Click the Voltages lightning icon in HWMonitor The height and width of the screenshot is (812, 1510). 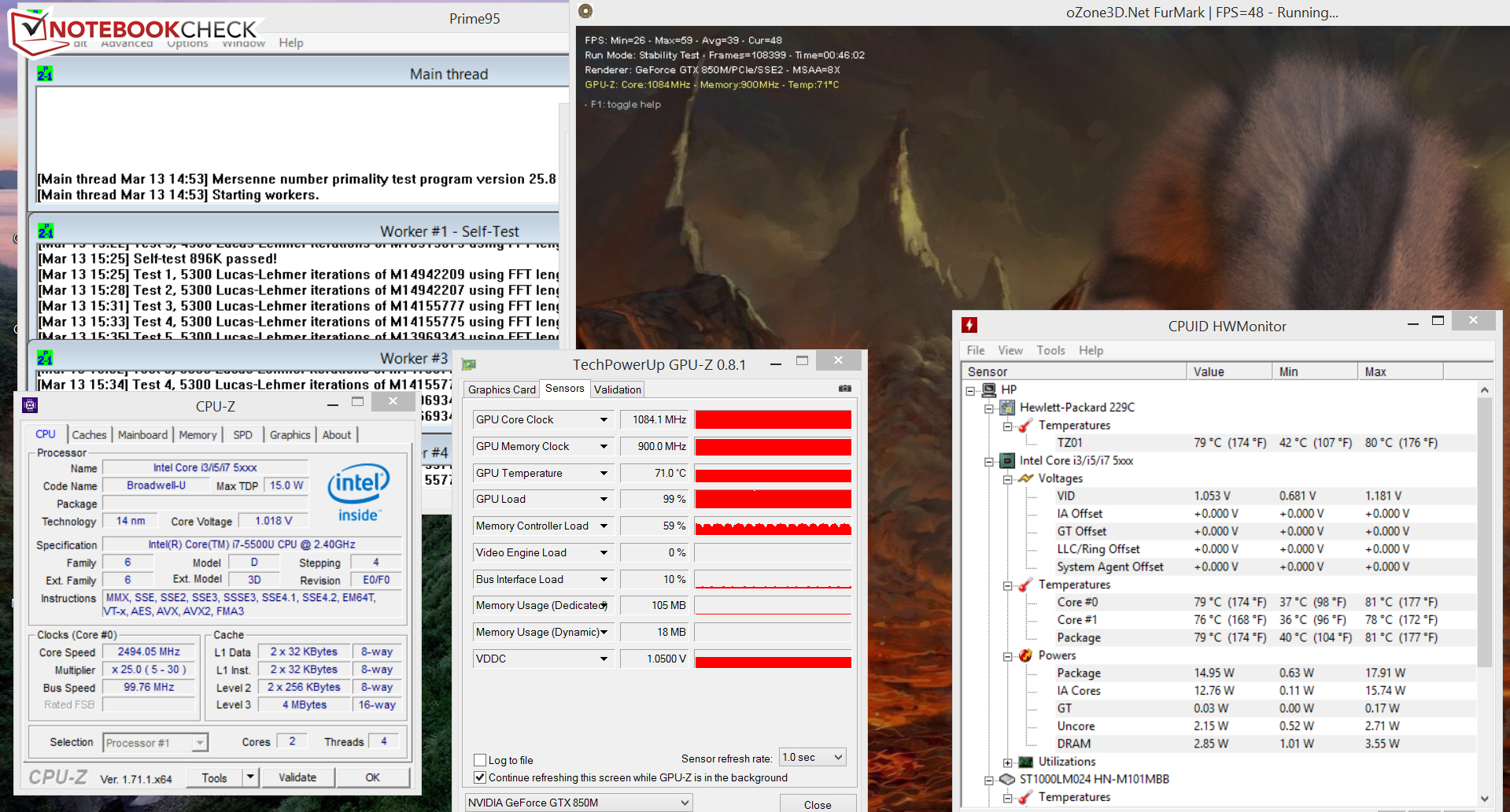(1025, 478)
